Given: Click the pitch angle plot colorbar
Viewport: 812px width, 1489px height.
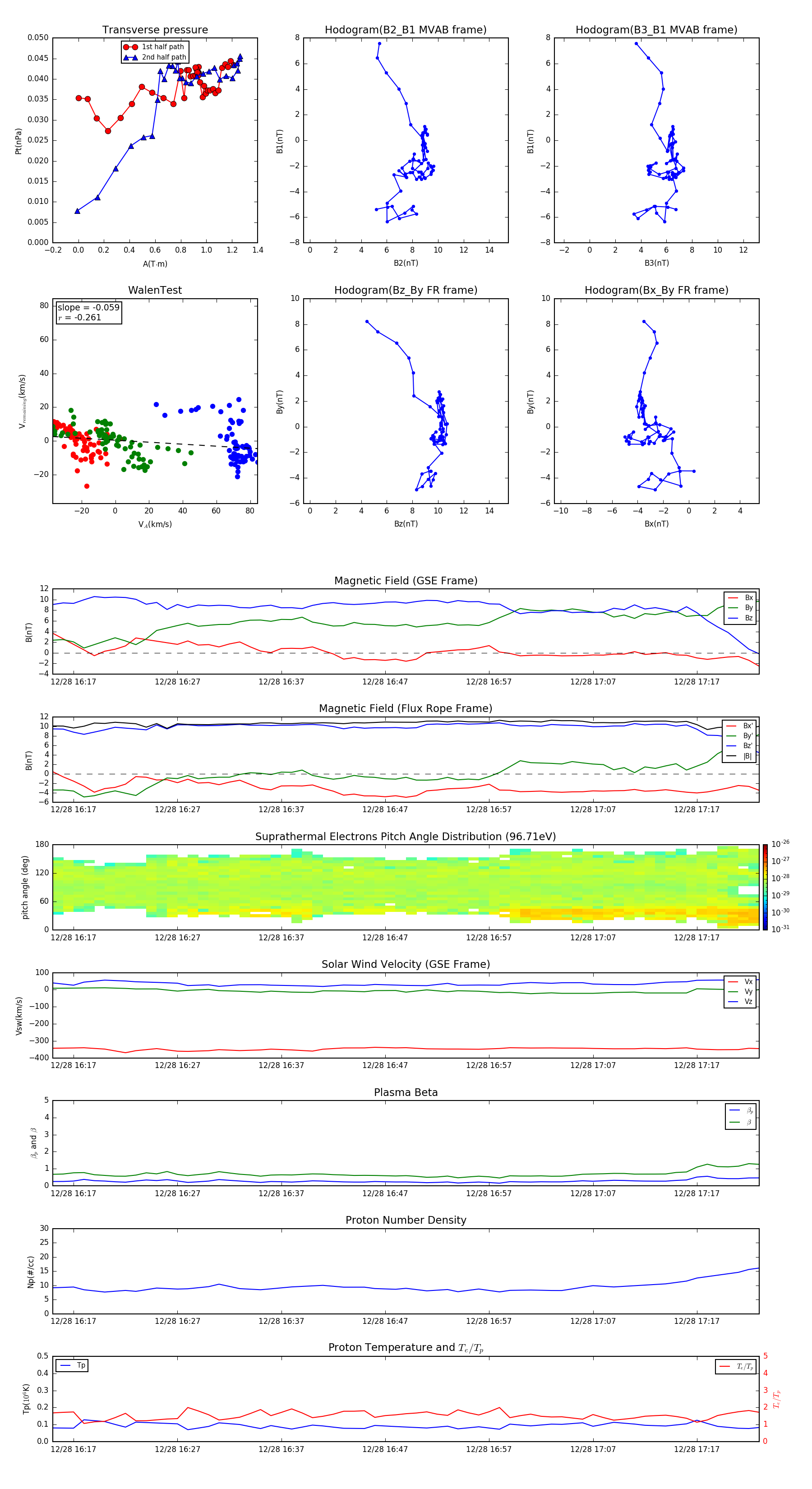Looking at the screenshot, I should (x=765, y=887).
